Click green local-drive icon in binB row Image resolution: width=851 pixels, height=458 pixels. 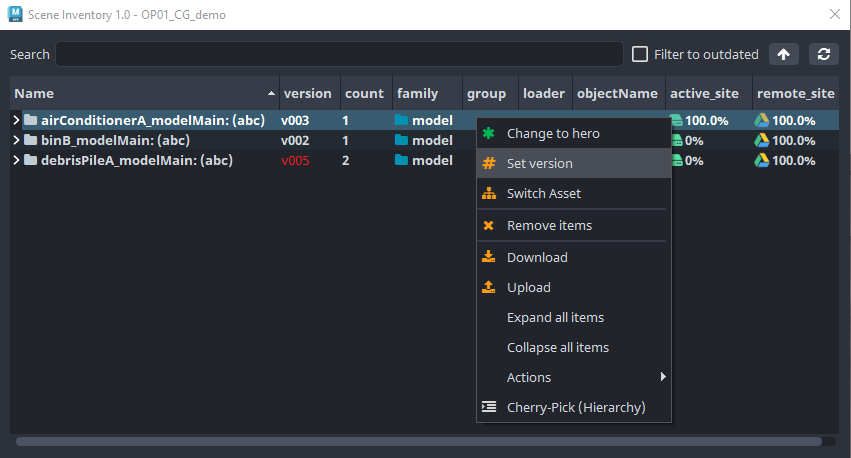(x=677, y=141)
